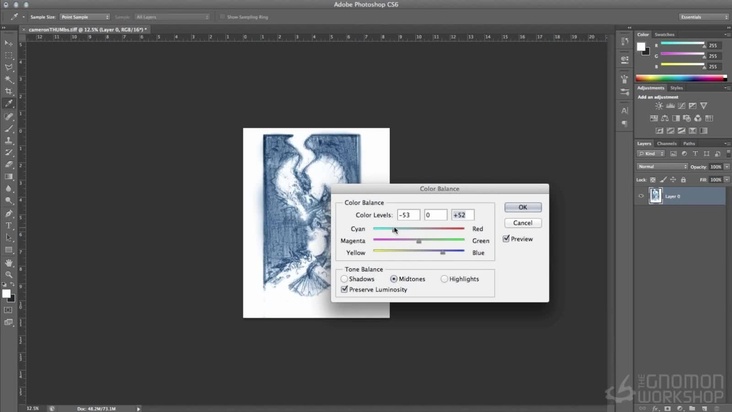Select the Eyedropper tool in the toolbox

(x=8, y=104)
